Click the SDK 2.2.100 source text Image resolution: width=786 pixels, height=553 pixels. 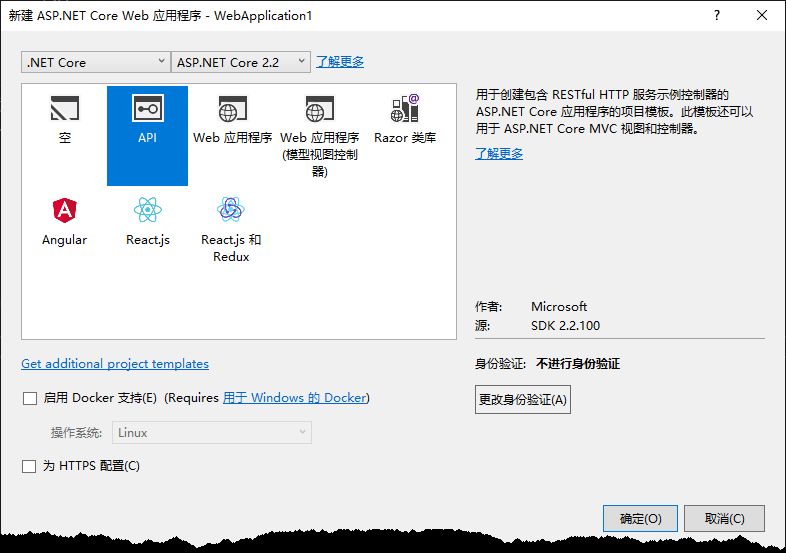point(565,325)
